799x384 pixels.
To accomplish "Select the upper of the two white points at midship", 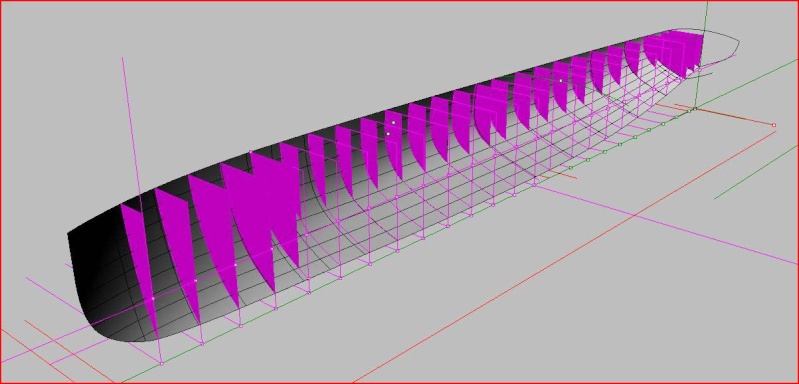I will [x=393, y=122].
